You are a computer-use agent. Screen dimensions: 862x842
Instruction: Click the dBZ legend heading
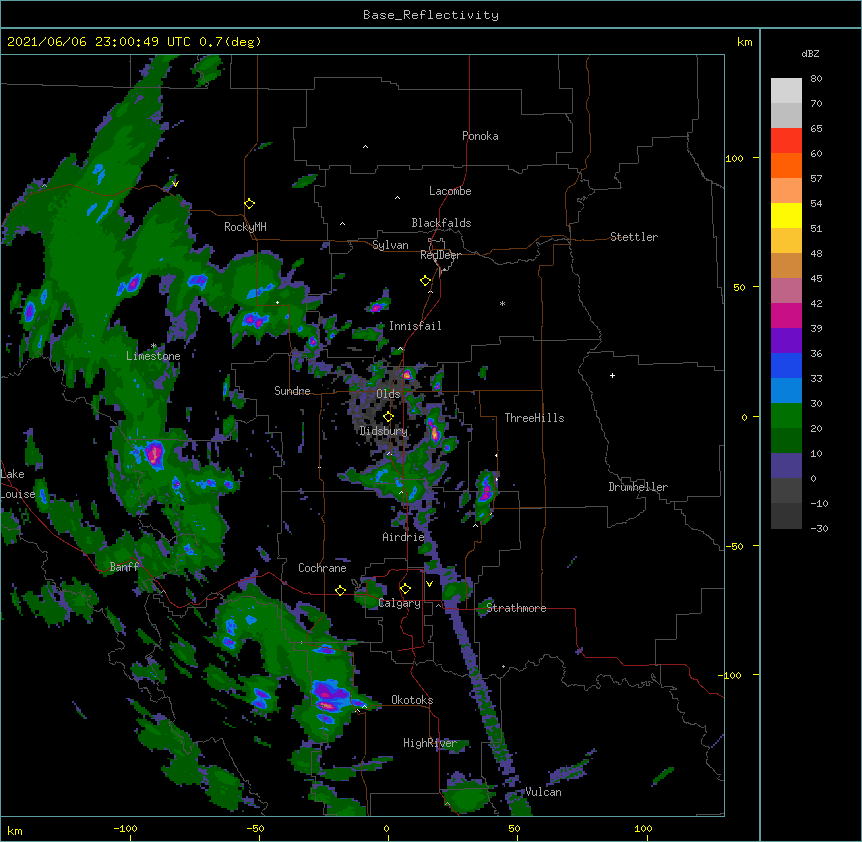tap(810, 53)
